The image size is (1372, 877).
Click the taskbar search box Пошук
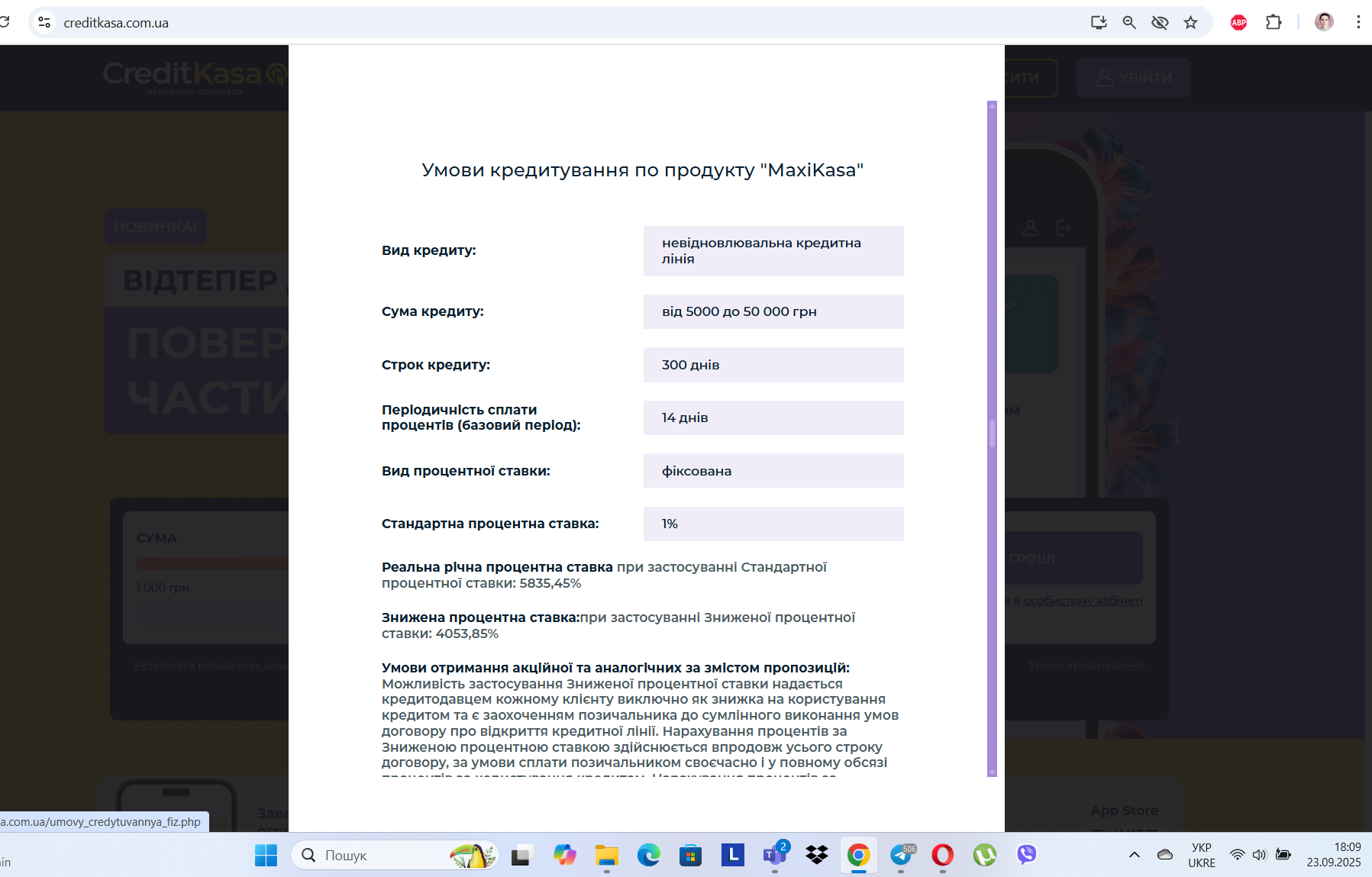coord(395,856)
